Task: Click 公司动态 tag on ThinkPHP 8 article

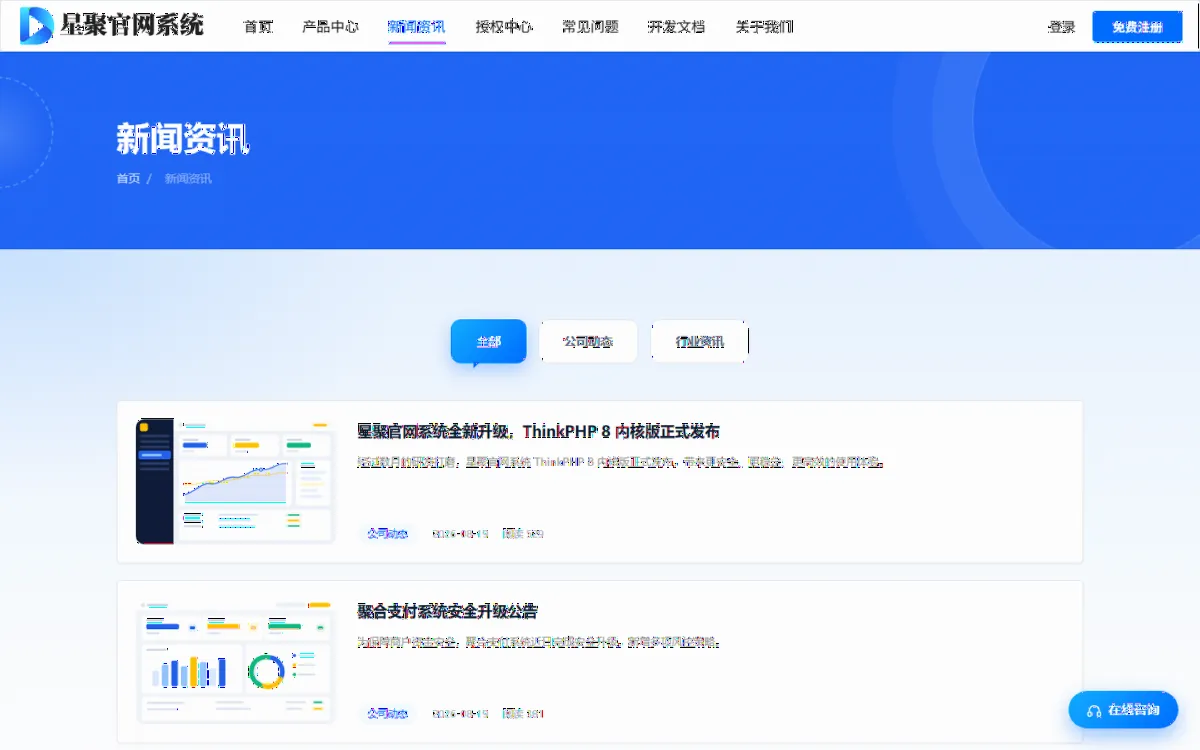Action: 387,534
